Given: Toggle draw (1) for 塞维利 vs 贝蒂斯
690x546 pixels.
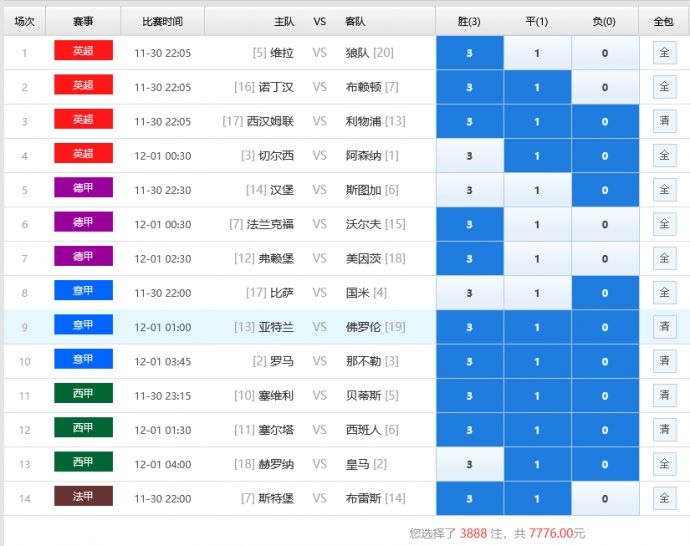Looking at the screenshot, I should coord(537,396).
